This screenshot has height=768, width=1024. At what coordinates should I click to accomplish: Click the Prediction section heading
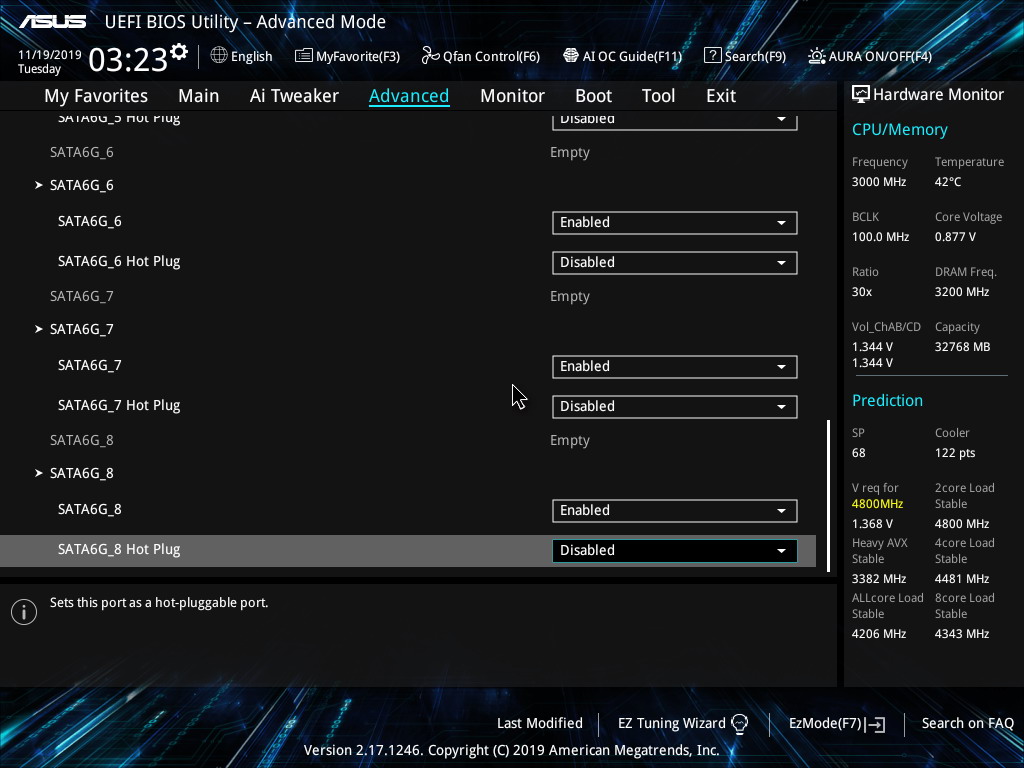[887, 400]
